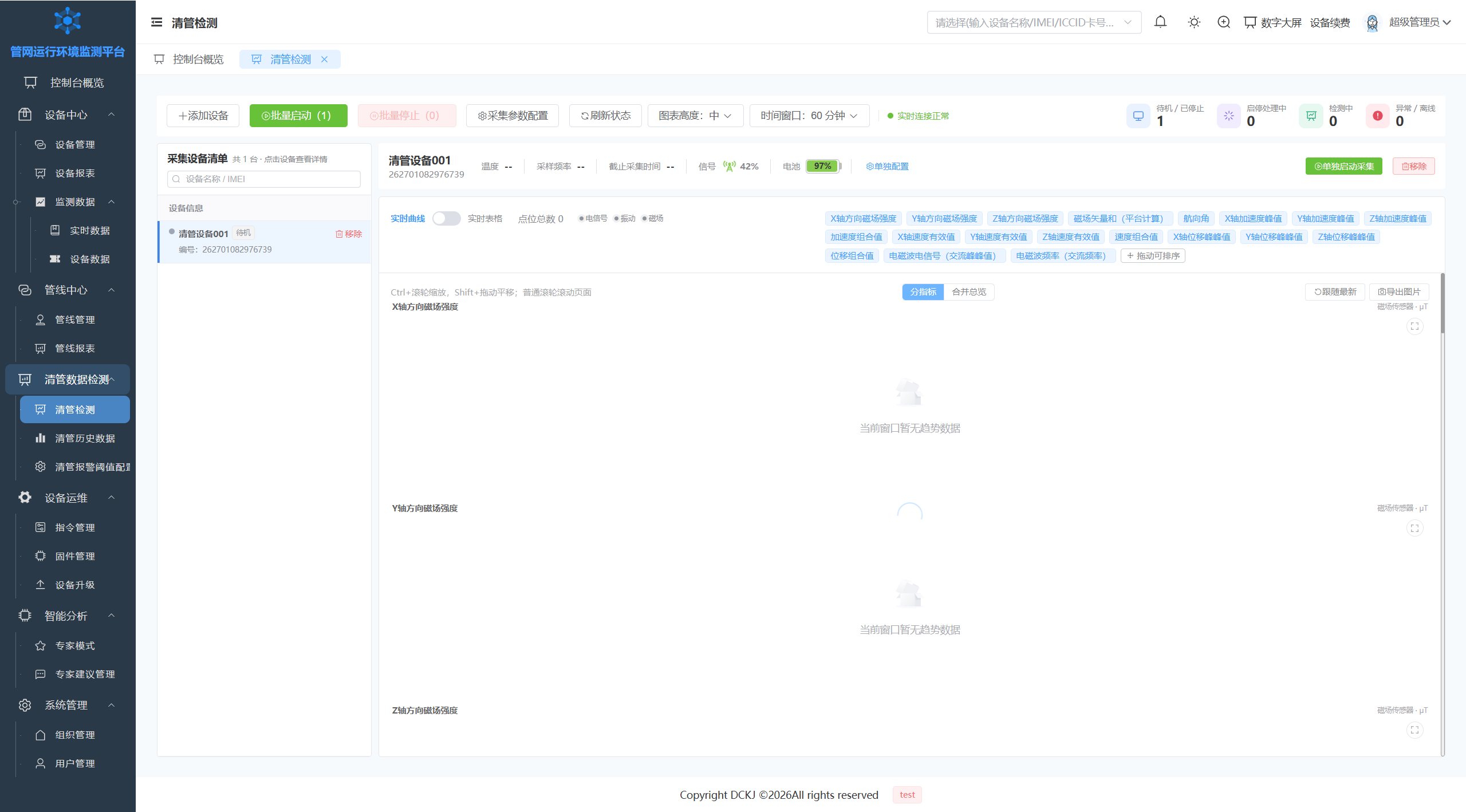
Task: Collapse the 管线中心 sidebar group
Action: [x=68, y=290]
